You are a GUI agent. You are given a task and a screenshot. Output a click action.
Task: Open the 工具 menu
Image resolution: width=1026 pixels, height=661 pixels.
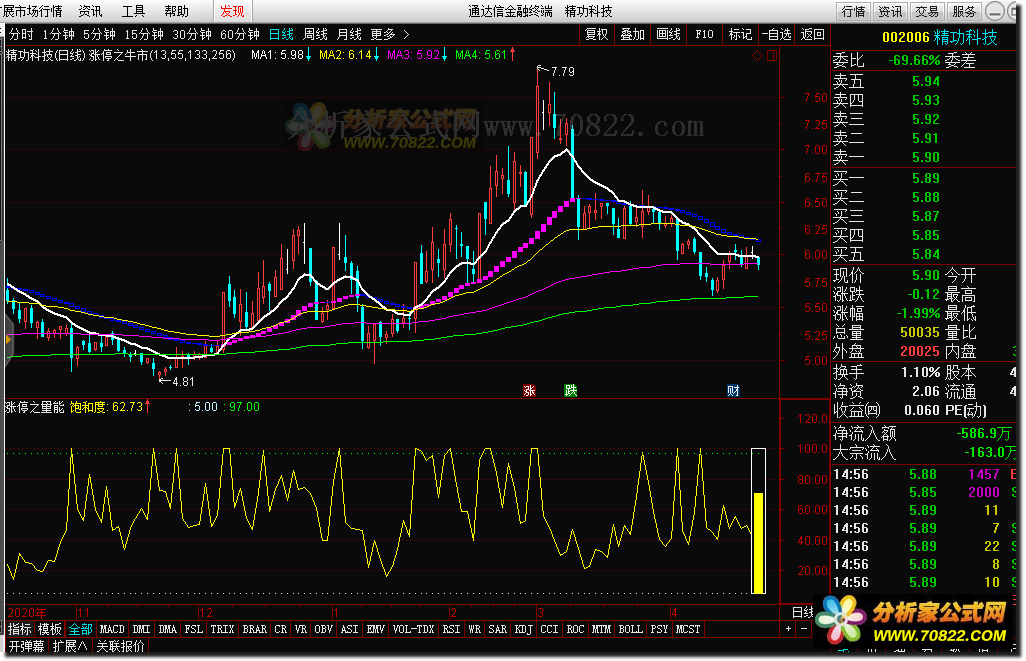[x=133, y=11]
